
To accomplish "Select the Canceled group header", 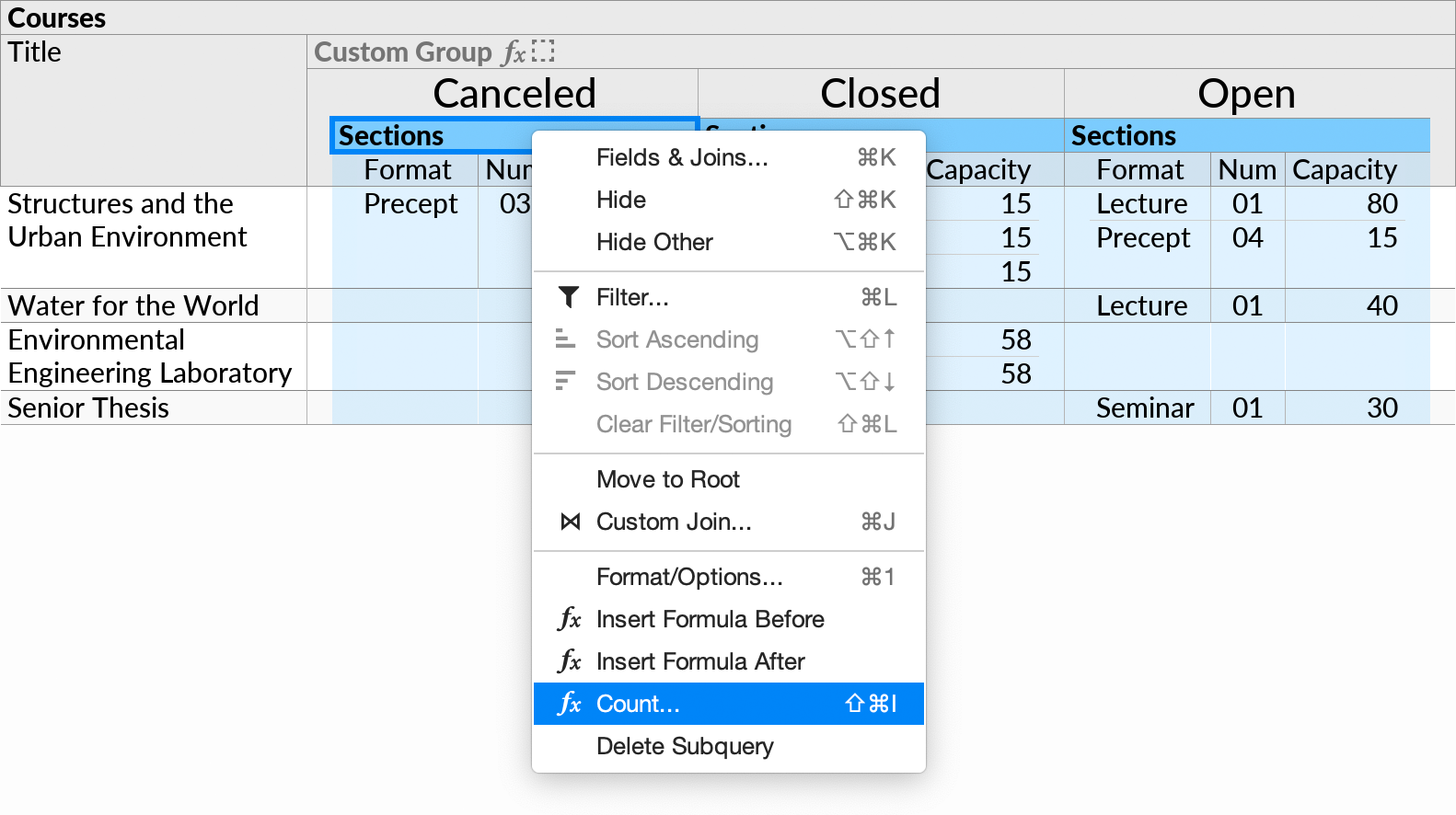I will coord(515,93).
